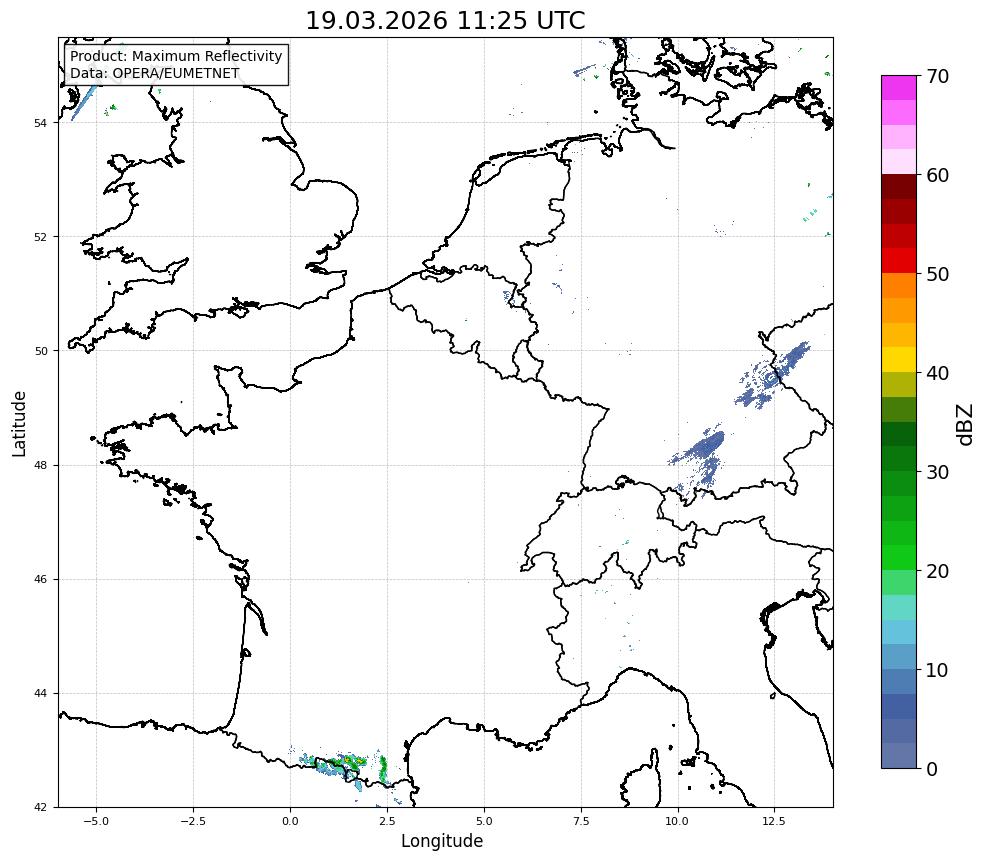Image resolution: width=985 pixels, height=860 pixels.
Task: Click the title "19.03.2026 11:25 UTC"
Action: (445, 20)
